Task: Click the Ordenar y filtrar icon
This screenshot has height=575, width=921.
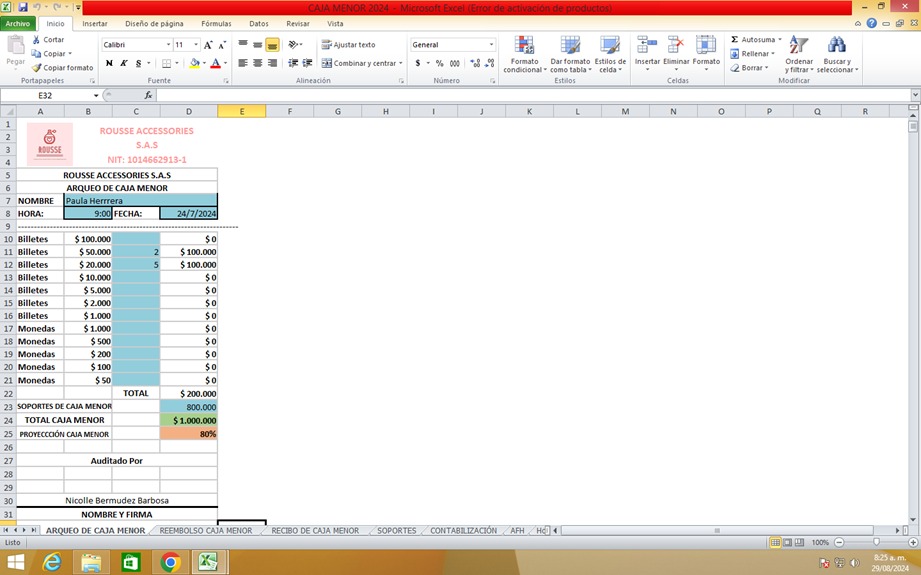Action: tap(798, 46)
